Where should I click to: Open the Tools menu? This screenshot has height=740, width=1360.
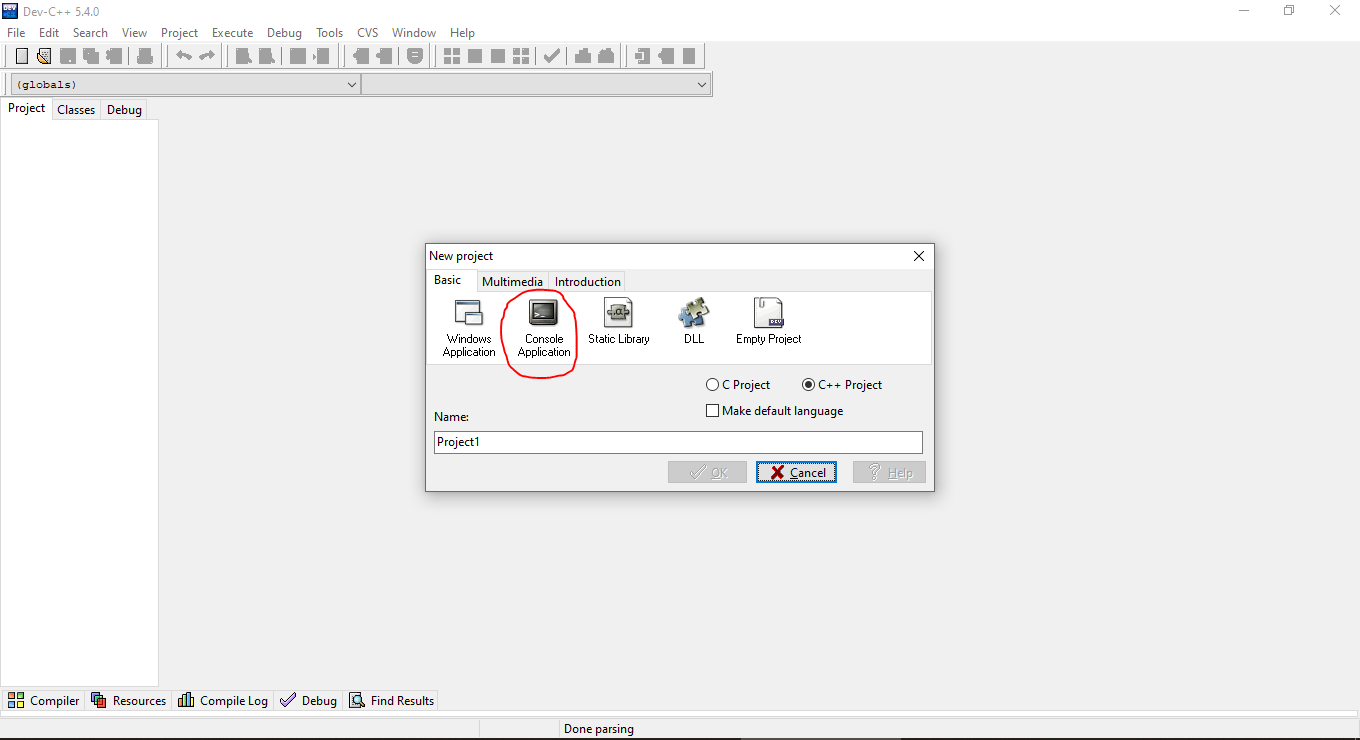330,33
